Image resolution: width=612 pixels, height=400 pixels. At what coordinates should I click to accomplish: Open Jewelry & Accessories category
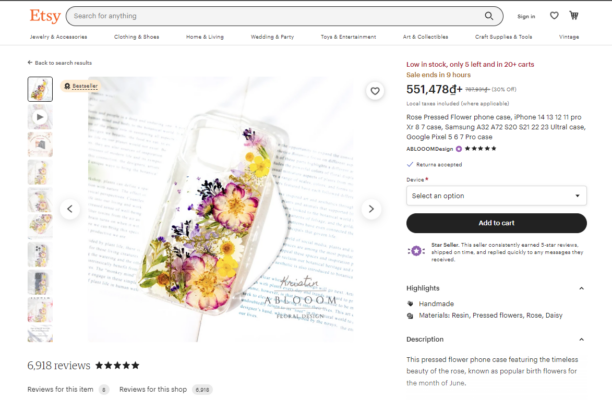[x=58, y=37]
